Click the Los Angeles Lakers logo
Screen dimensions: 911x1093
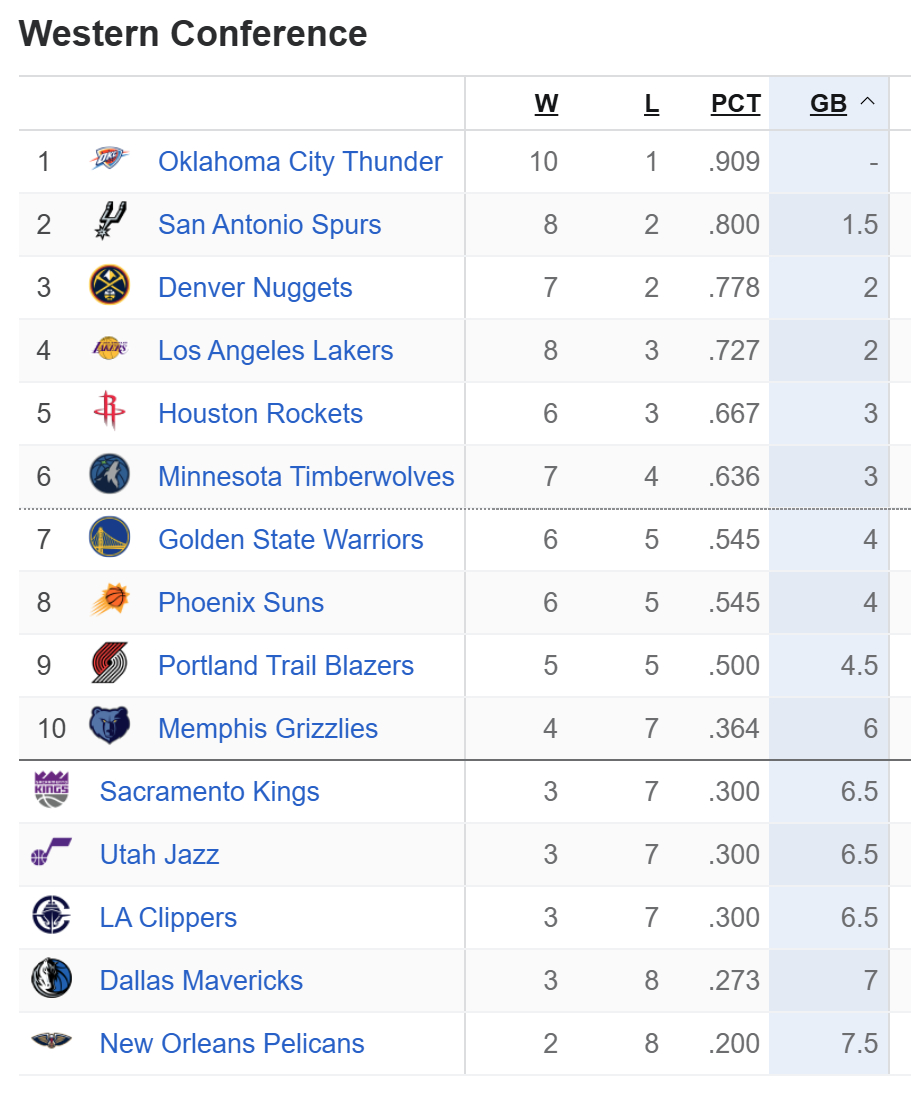pyautogui.click(x=109, y=350)
